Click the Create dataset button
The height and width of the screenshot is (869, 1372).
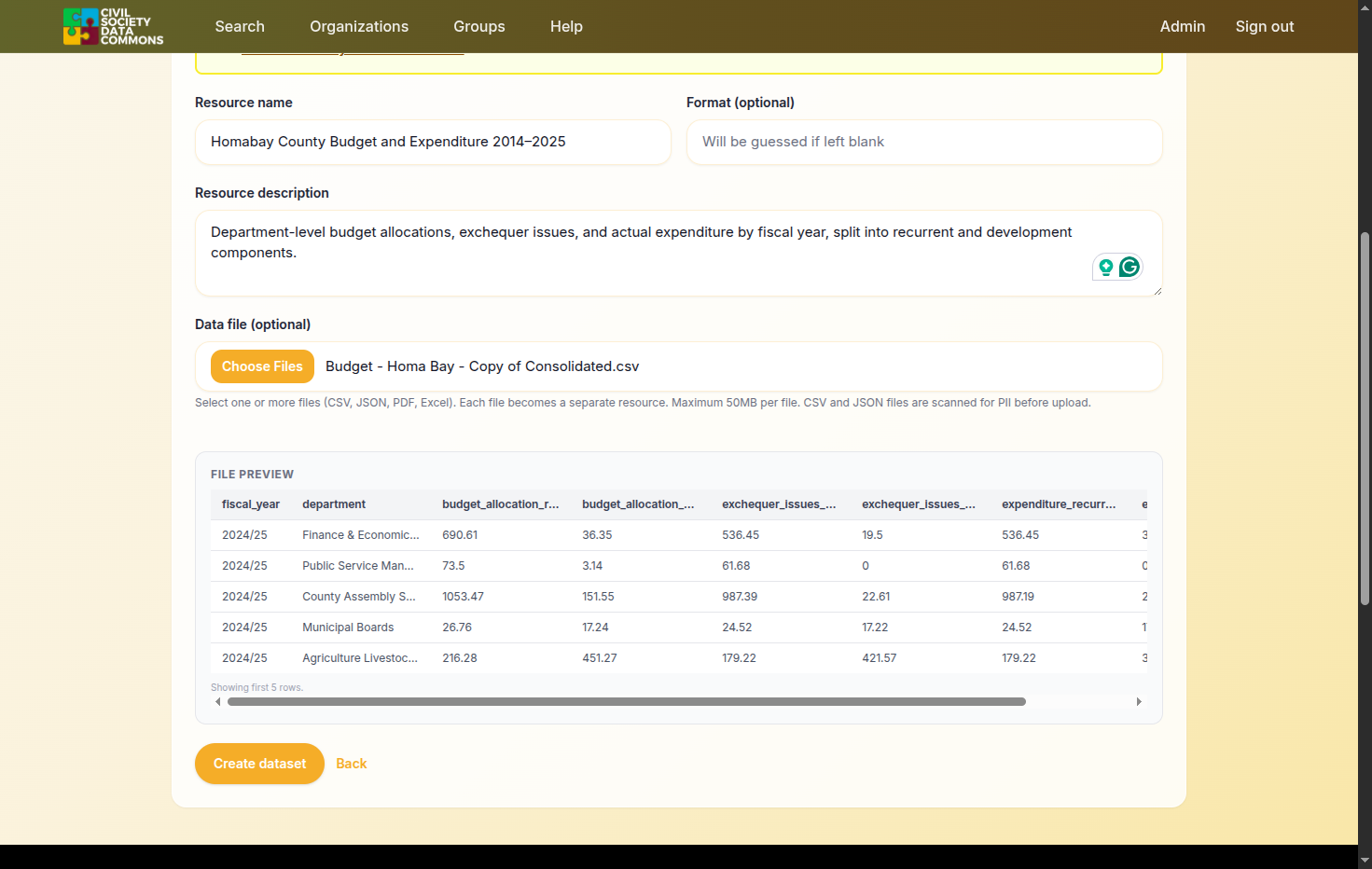259,764
